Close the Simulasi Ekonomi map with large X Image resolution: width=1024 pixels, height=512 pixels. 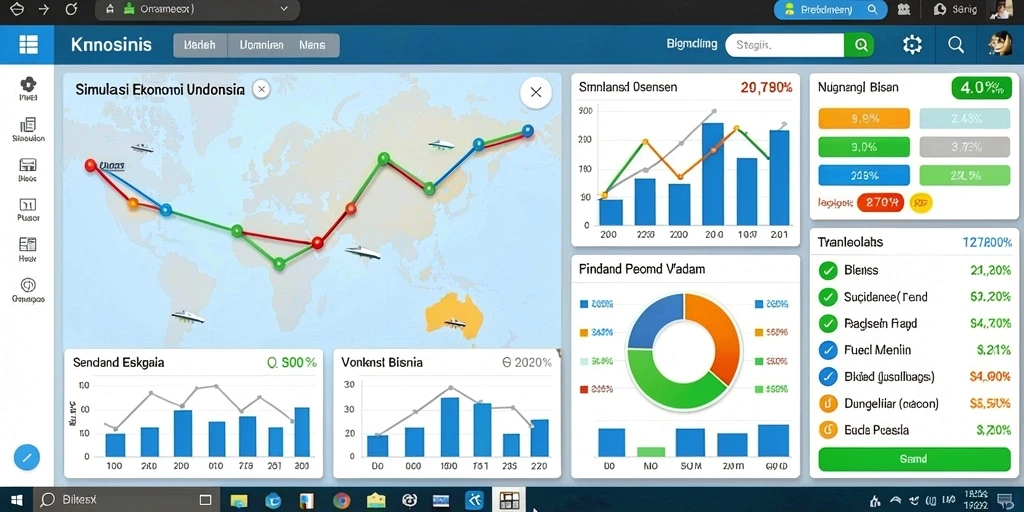(x=536, y=92)
